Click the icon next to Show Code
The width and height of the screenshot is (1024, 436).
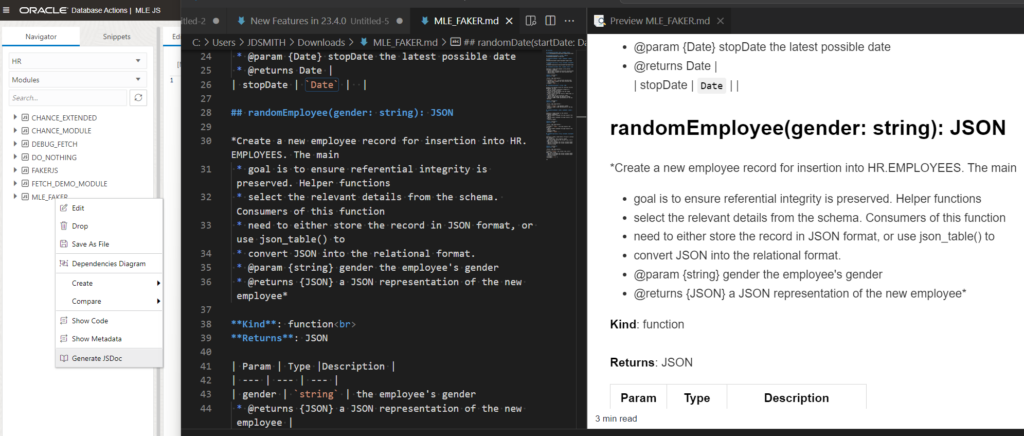[64, 321]
